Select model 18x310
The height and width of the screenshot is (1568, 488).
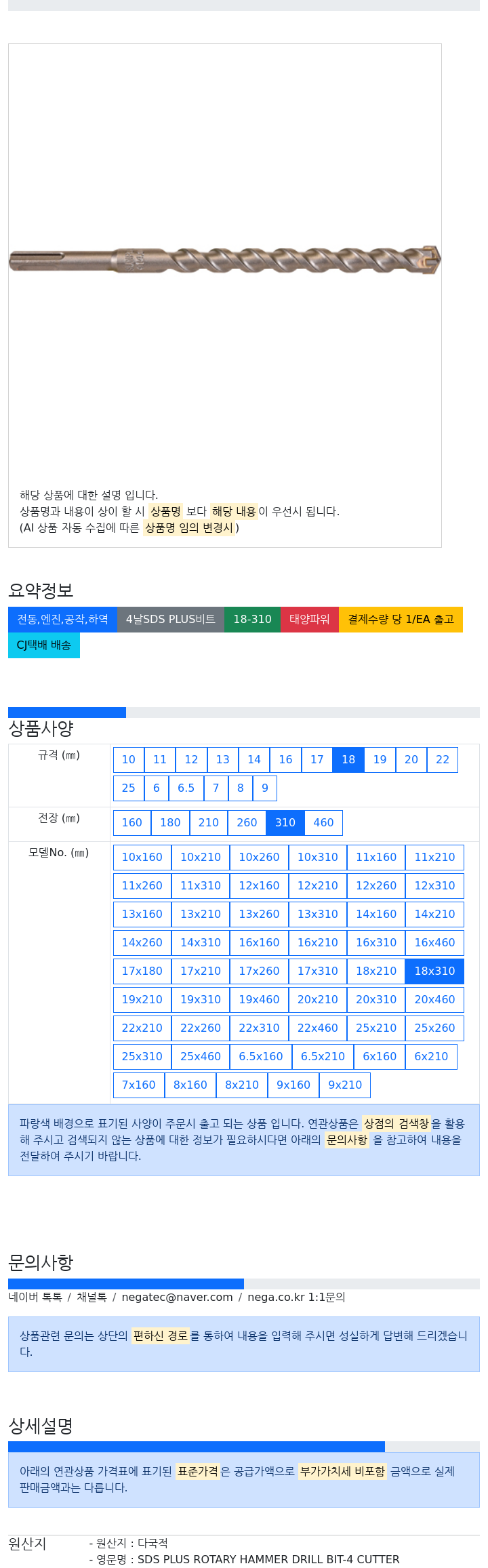coord(435,971)
